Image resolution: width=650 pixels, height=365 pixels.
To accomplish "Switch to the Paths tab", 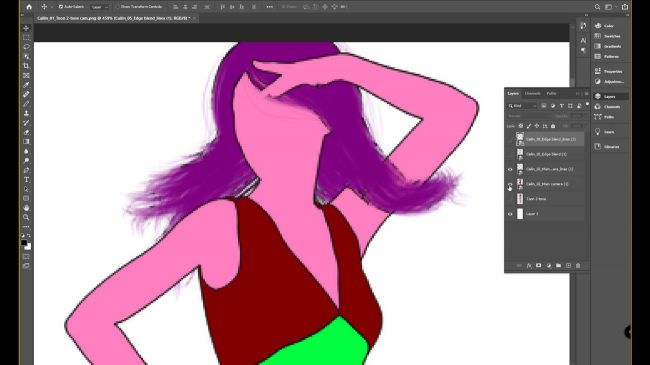I will pos(551,93).
